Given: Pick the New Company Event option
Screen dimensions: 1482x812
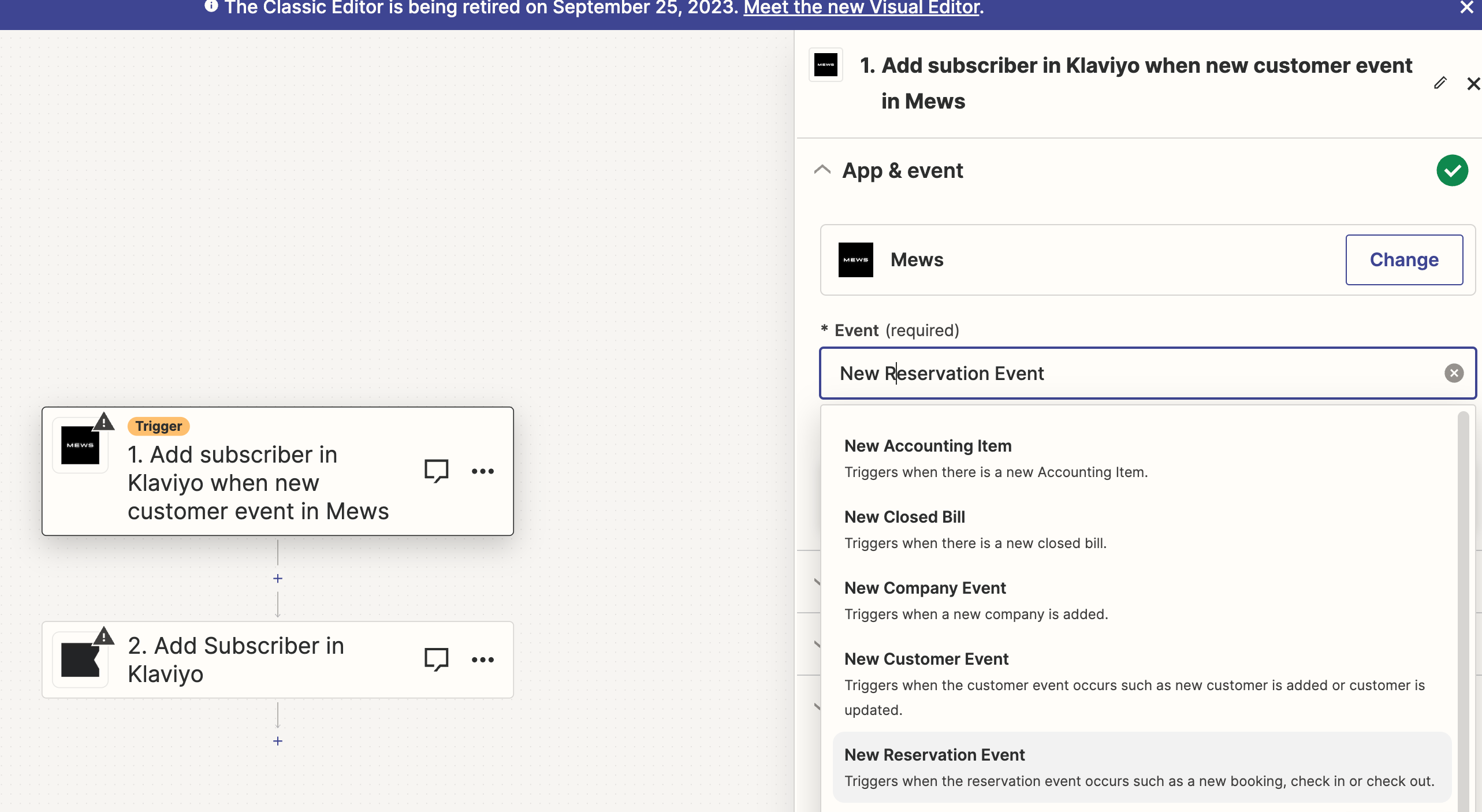Looking at the screenshot, I should pos(1141,601).
